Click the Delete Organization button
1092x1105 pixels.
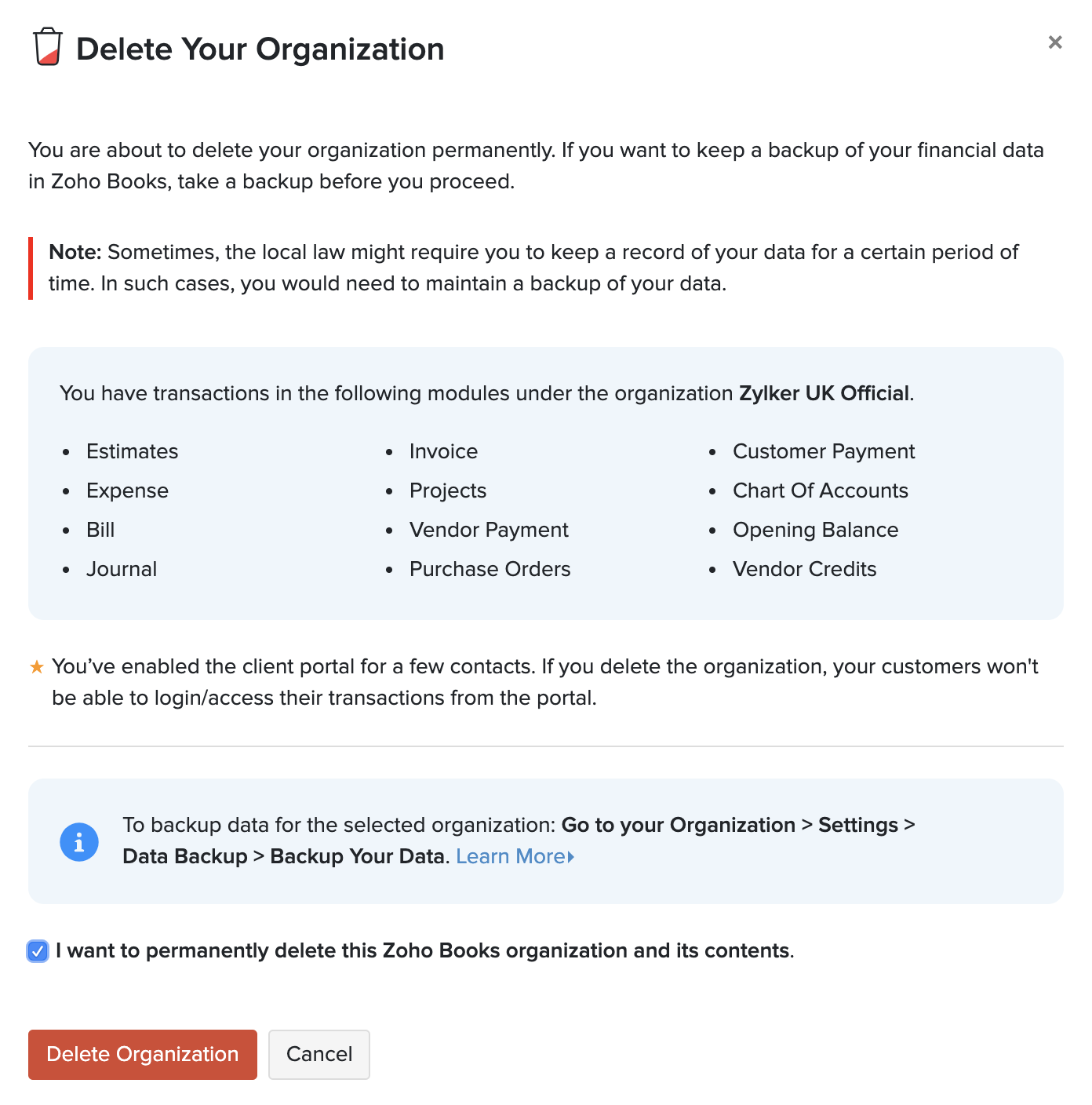143,1054
